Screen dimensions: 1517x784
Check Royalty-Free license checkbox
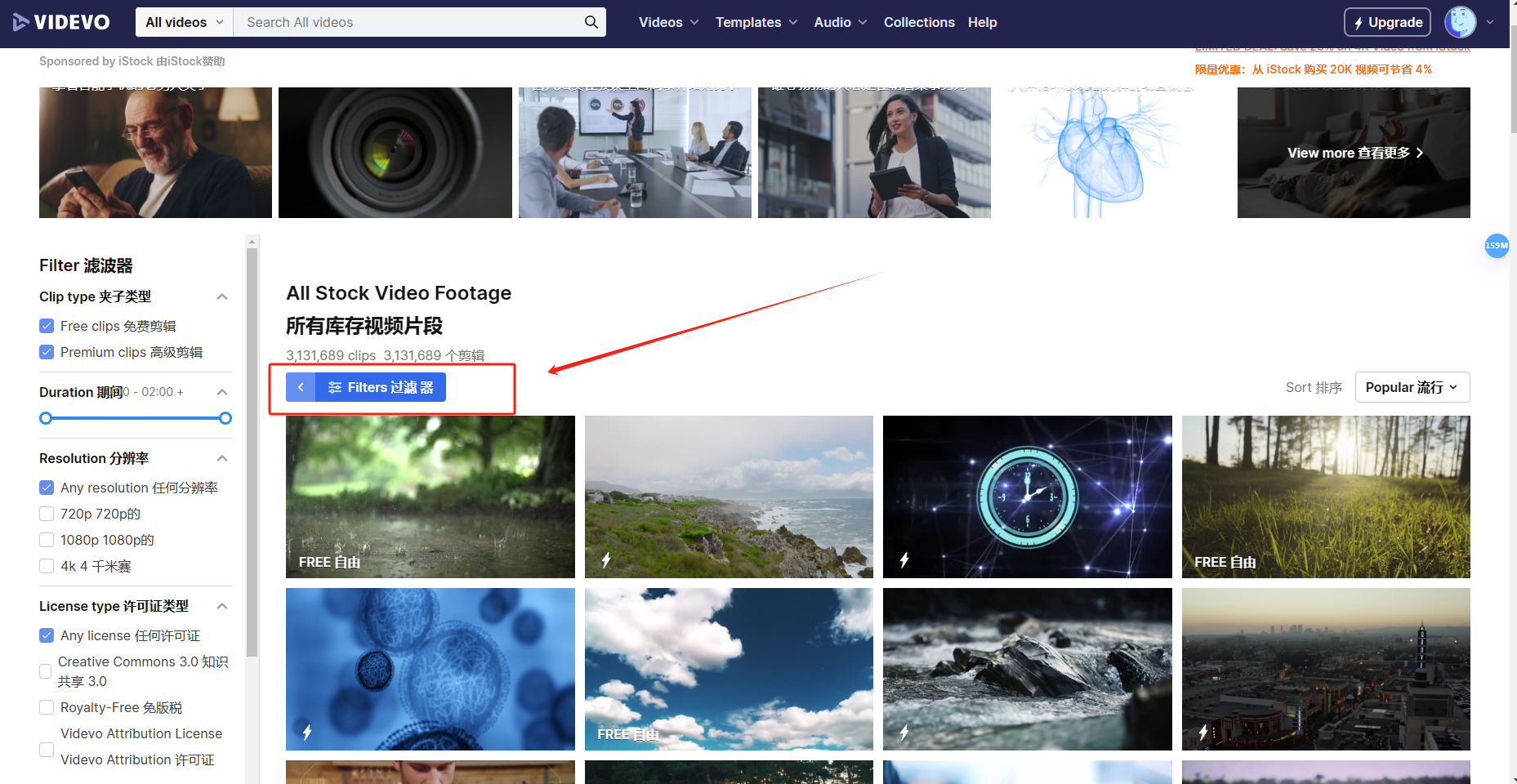click(x=47, y=707)
